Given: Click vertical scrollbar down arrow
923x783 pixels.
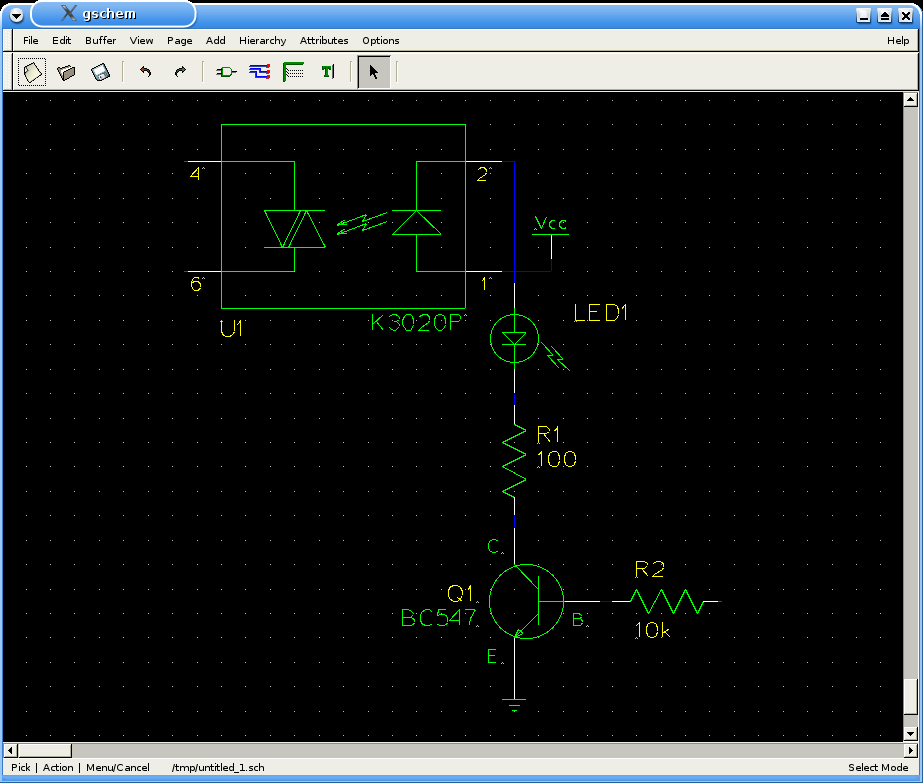Looking at the screenshot, I should 910,733.
